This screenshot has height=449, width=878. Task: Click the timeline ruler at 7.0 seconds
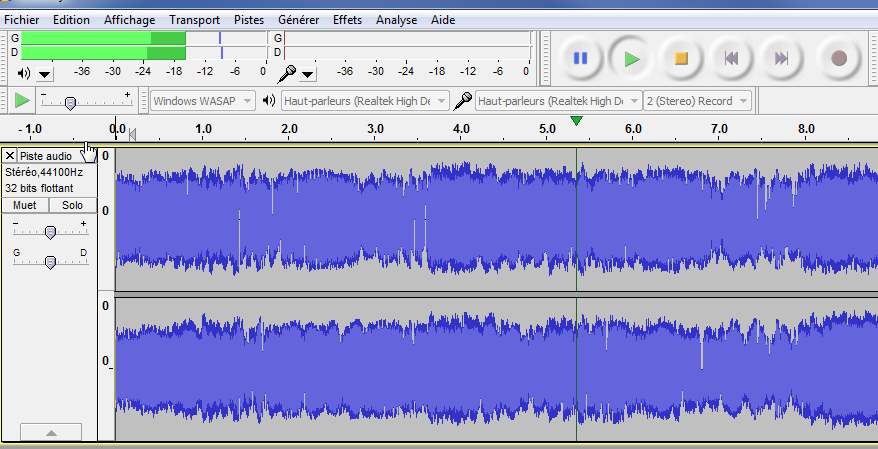(719, 129)
